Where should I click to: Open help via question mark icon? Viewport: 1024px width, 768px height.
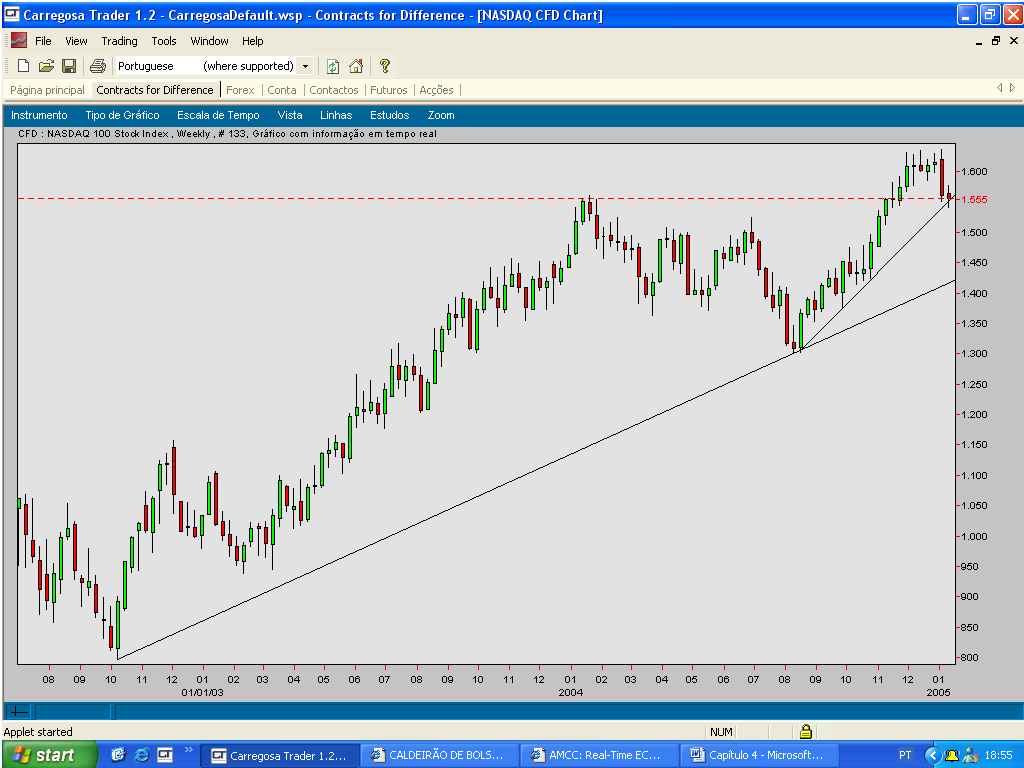pos(383,65)
